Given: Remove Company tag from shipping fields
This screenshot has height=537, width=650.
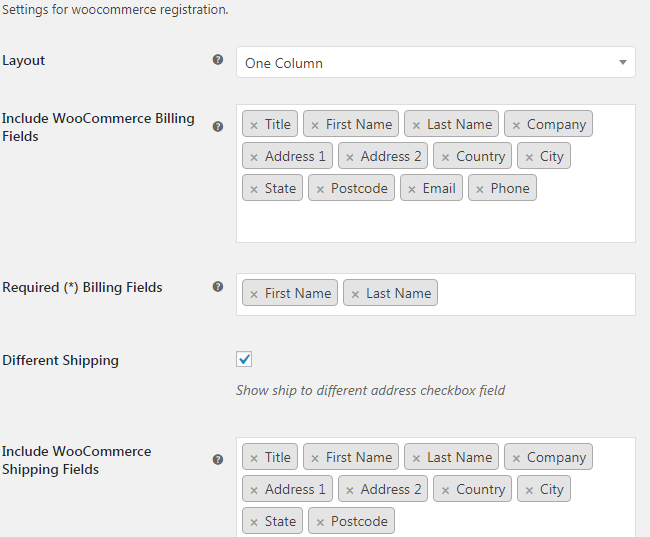Looking at the screenshot, I should tap(516, 458).
